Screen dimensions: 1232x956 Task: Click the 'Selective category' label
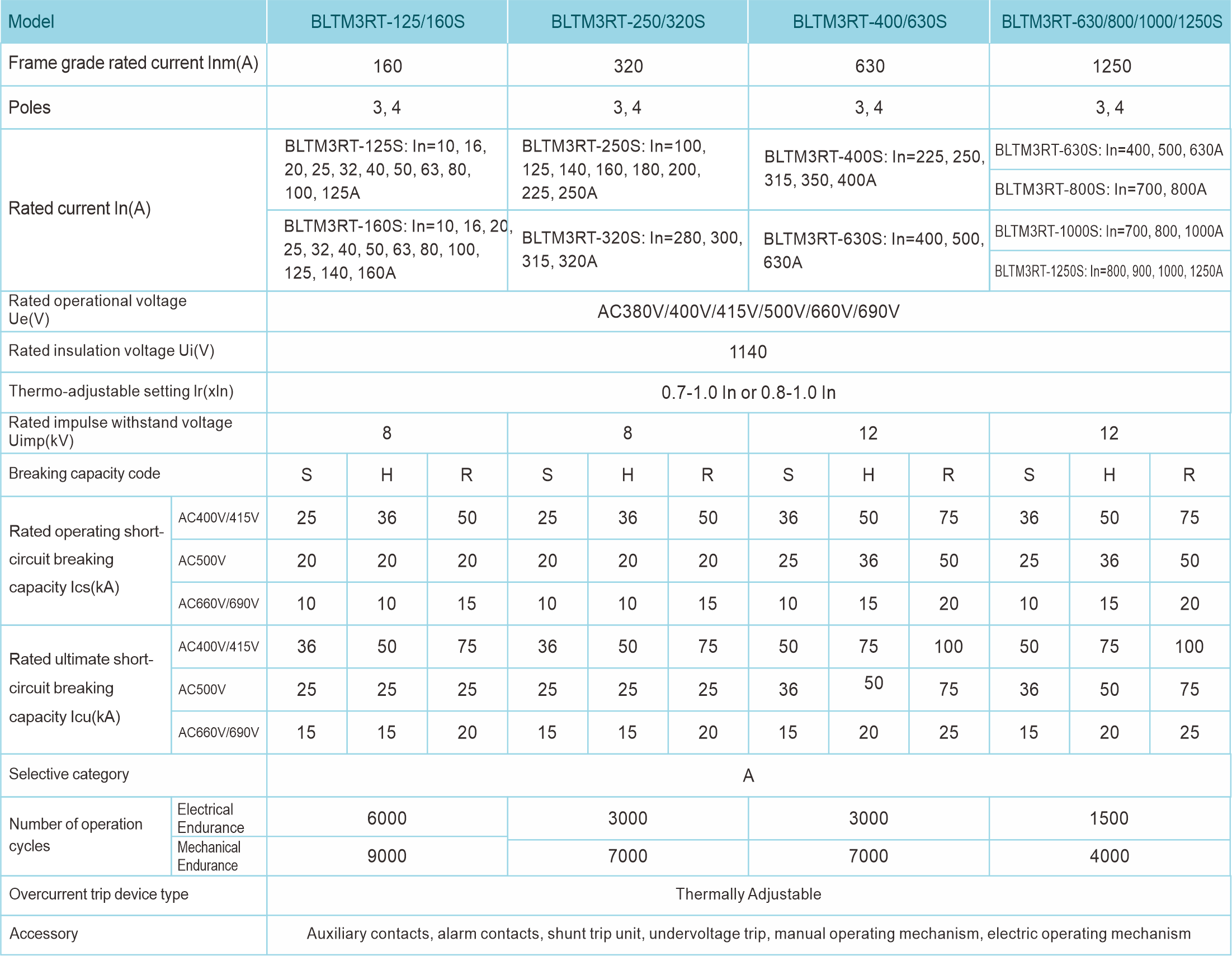point(69,774)
